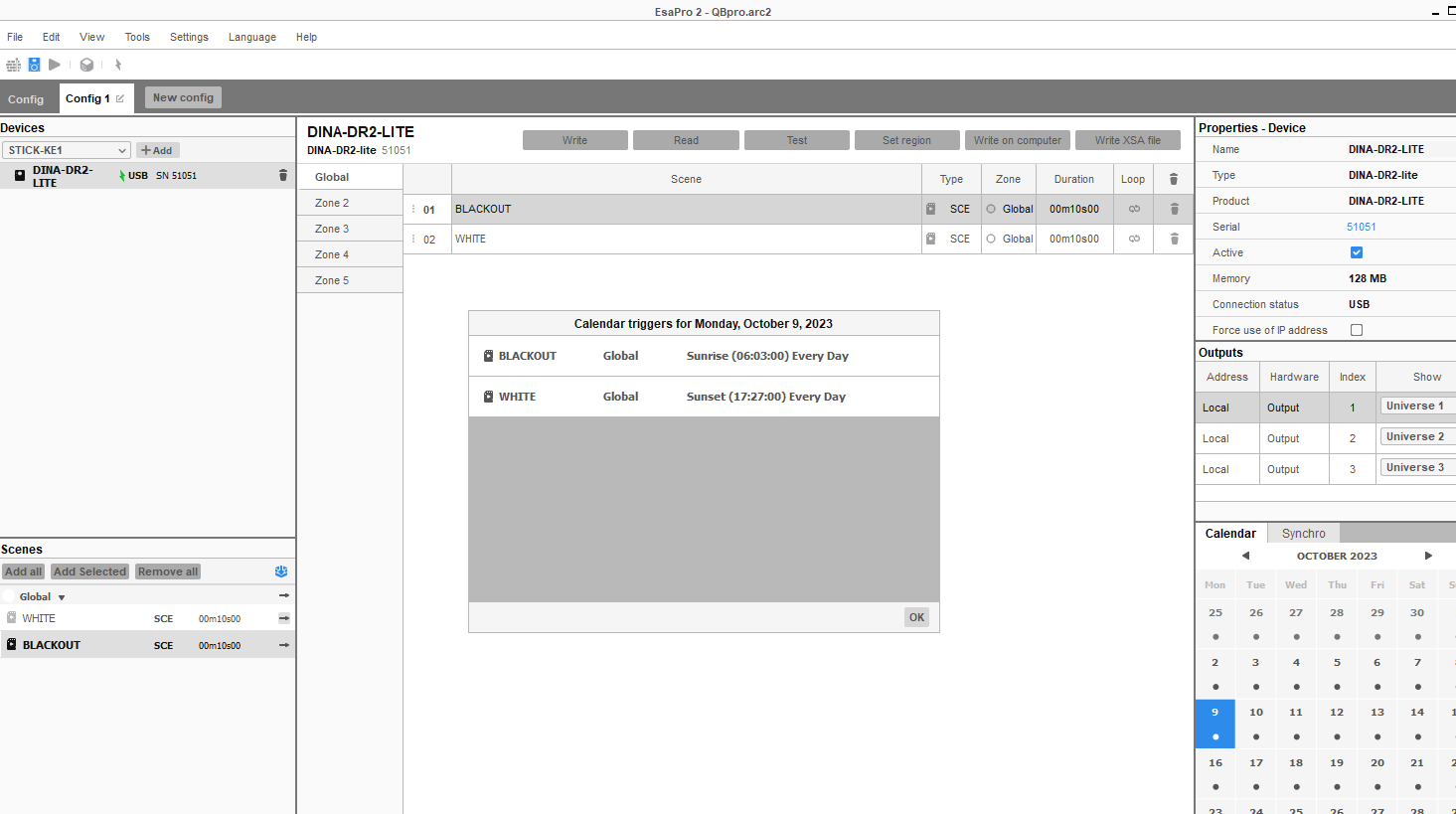This screenshot has width=1456, height=814.
Task: Open serial number 51051 link
Action: [x=1362, y=227]
